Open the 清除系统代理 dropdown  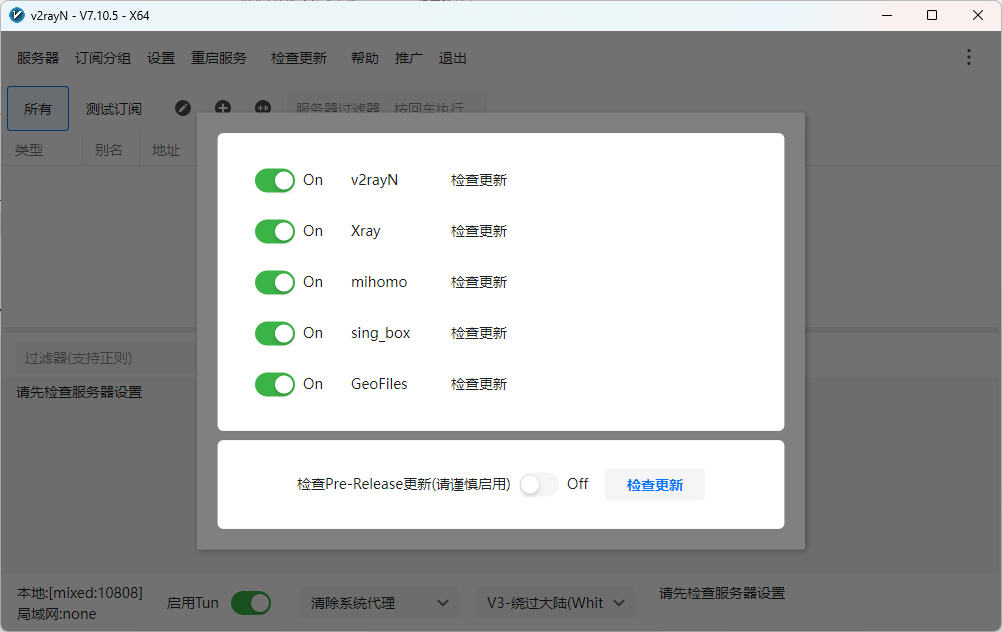[x=379, y=603]
